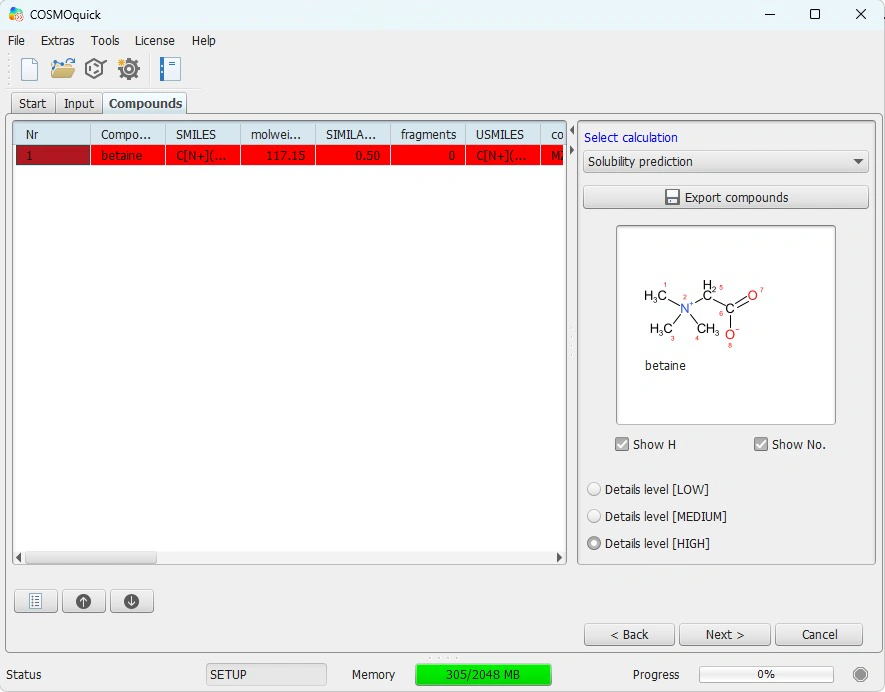Image resolution: width=885 pixels, height=692 pixels.
Task: Click the 0.50 similarity cell
Action: [x=353, y=155]
